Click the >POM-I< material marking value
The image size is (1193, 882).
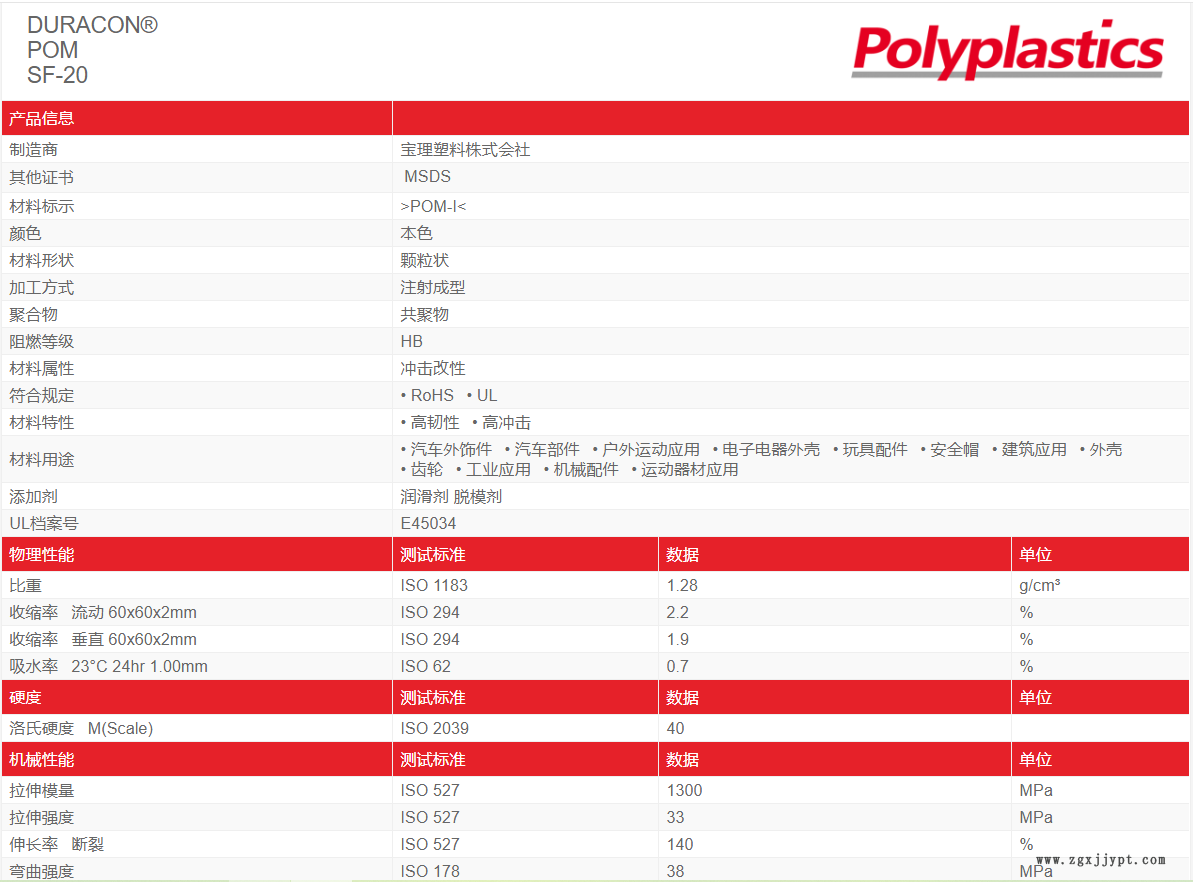coord(433,206)
